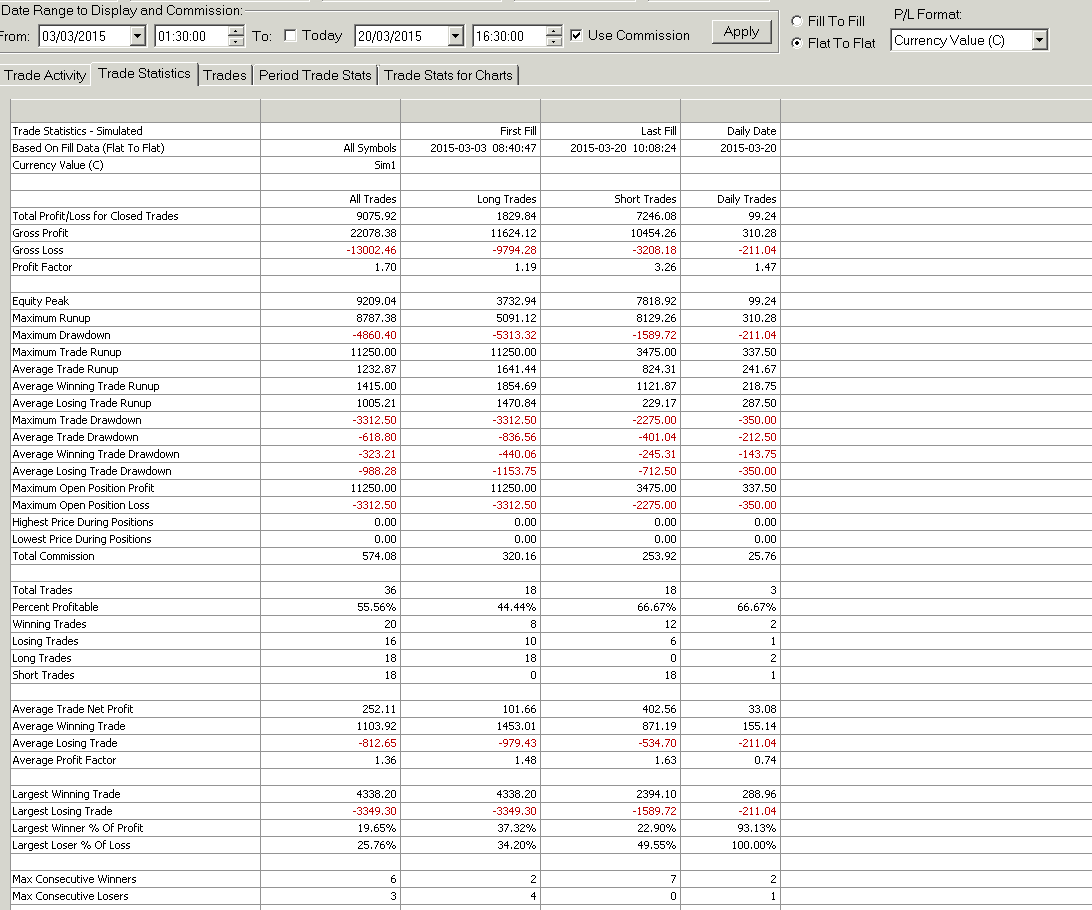The height and width of the screenshot is (910, 1092).
Task: Select the Max Consecutive Losers row label
Action: click(70, 896)
